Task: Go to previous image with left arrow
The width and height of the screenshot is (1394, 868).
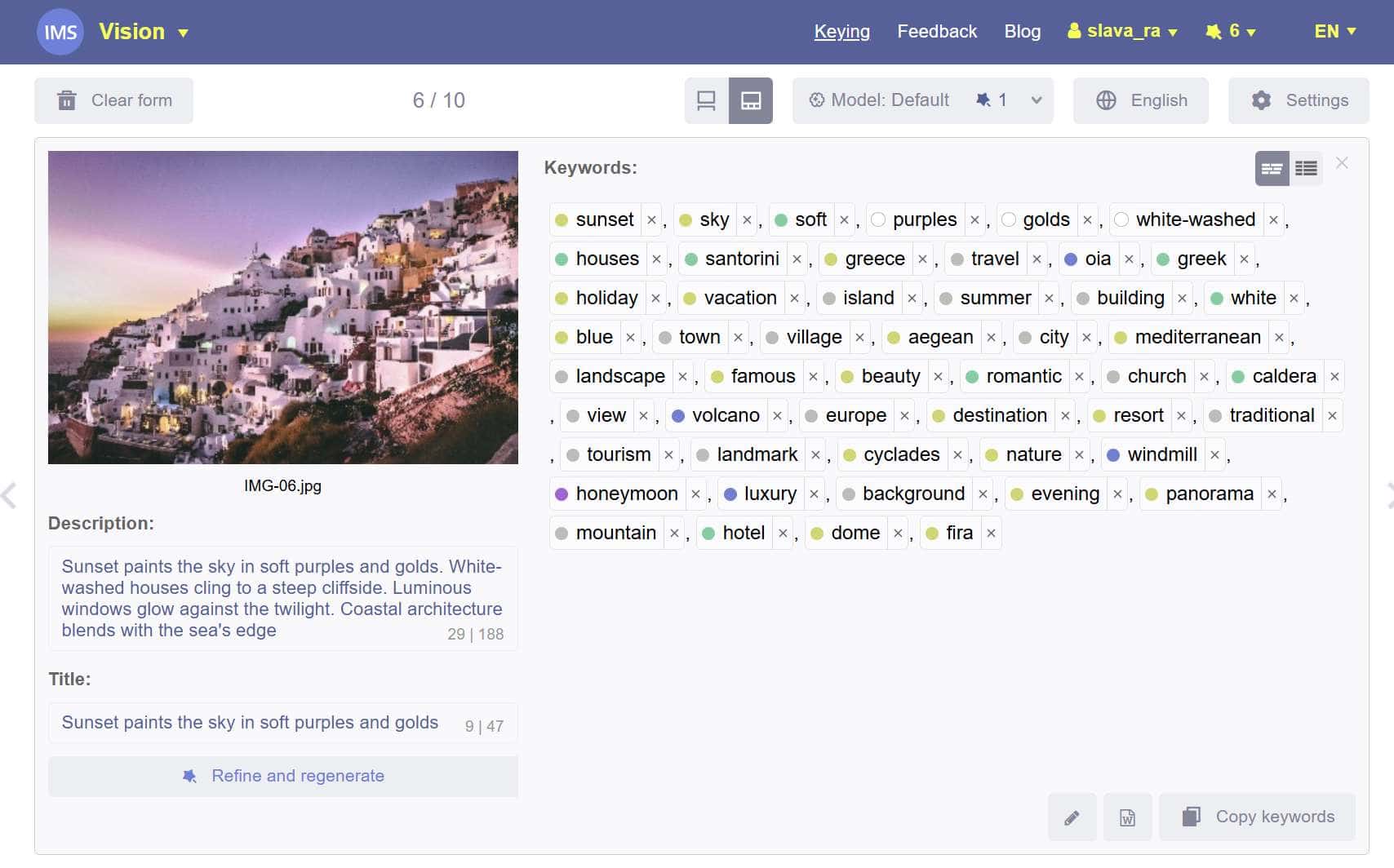Action: tap(9, 495)
